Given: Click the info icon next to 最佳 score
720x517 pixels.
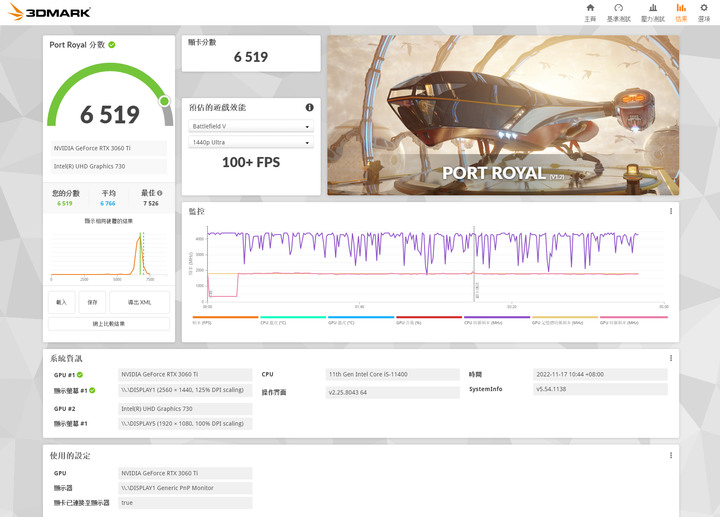Looking at the screenshot, I should (x=159, y=193).
